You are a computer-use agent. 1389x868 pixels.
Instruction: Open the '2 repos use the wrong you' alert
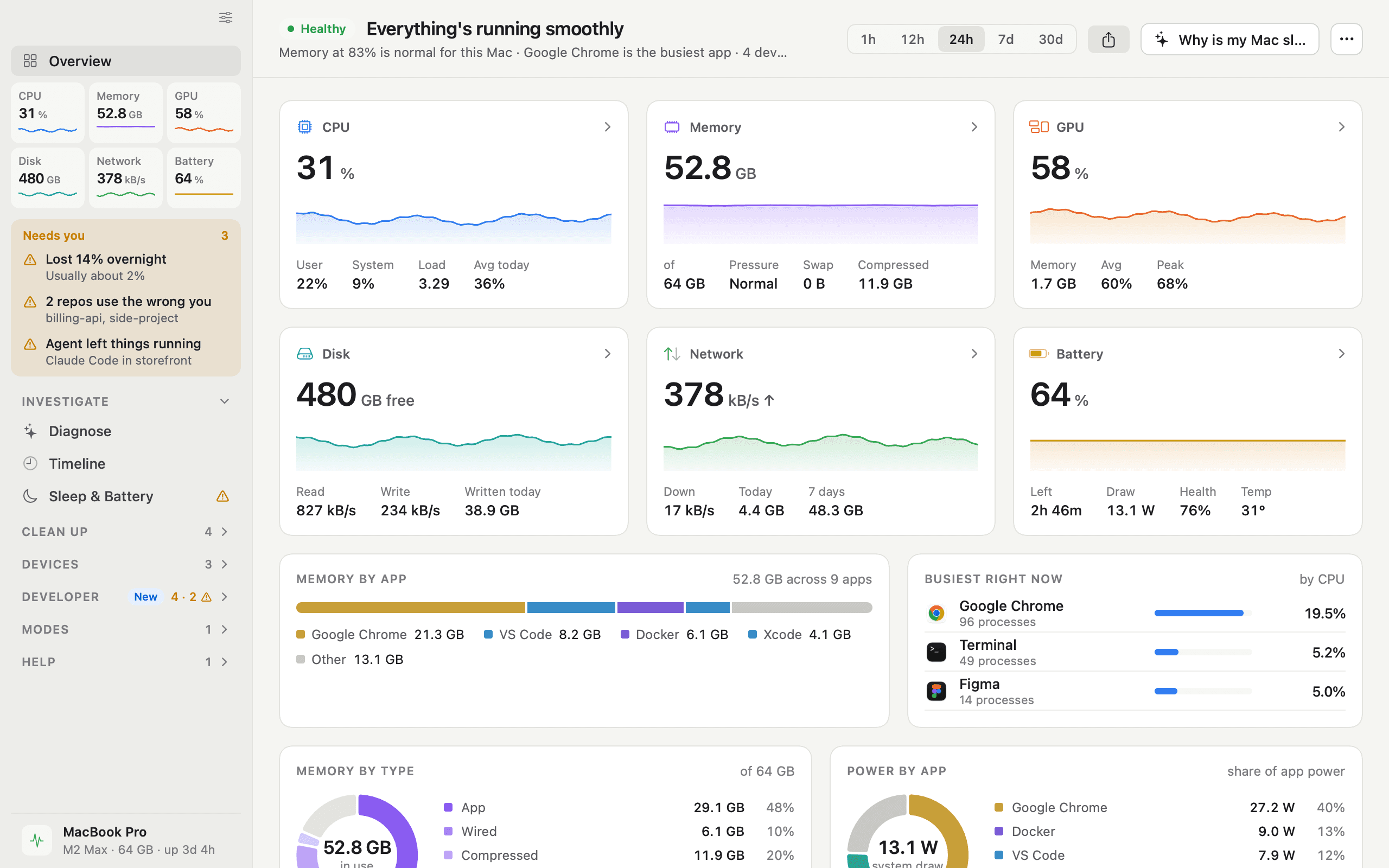click(x=126, y=309)
